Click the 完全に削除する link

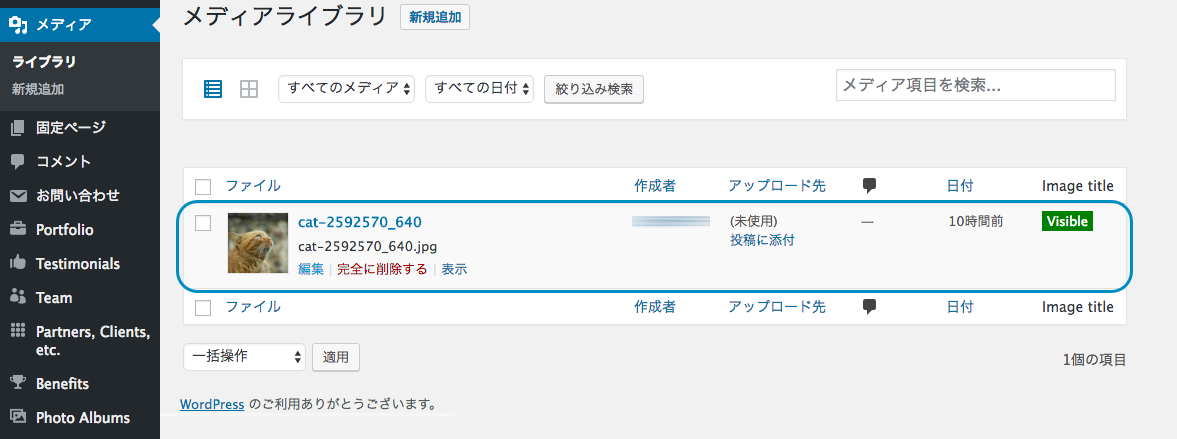coord(382,269)
